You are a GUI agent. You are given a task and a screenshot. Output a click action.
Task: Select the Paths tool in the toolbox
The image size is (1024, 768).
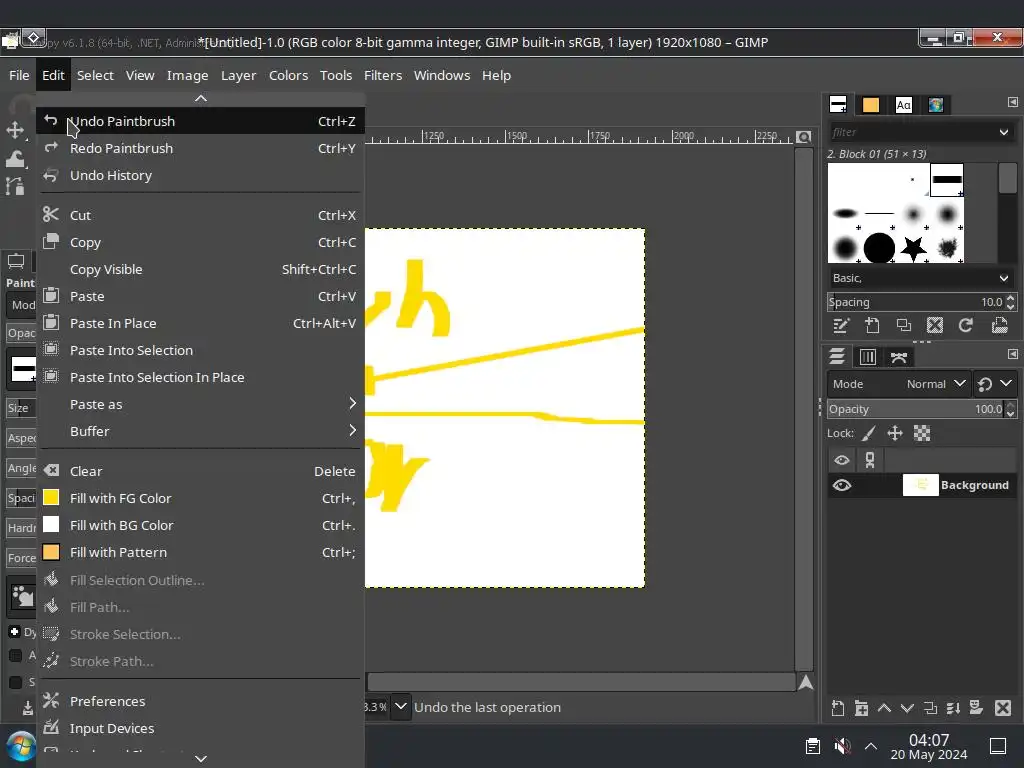15,186
